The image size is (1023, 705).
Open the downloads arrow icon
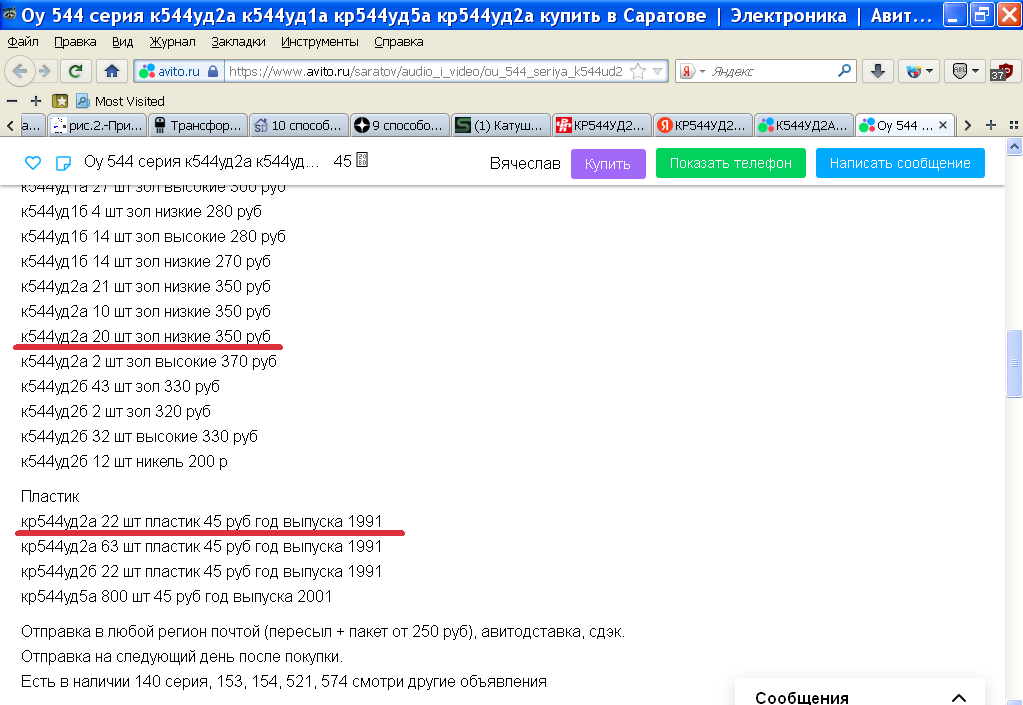(878, 71)
